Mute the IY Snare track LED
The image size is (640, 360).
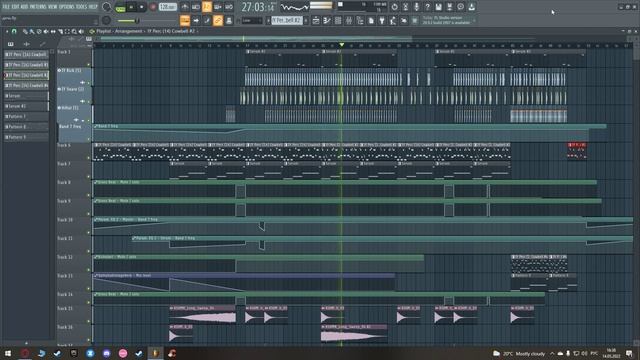[89, 102]
